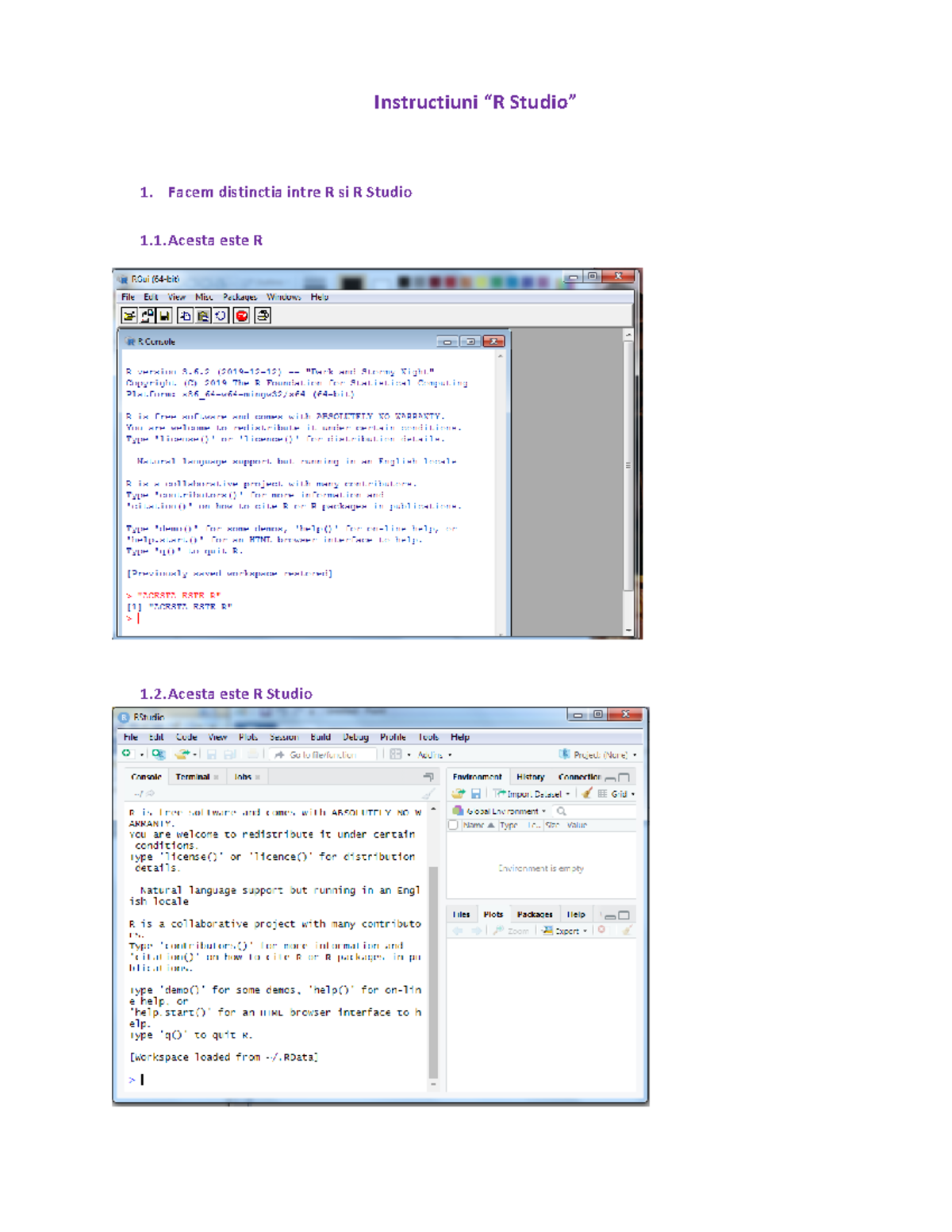Image resolution: width=952 pixels, height=1232 pixels.
Task: Toggle the name checkbox in Environment pane header
Action: coord(454,824)
